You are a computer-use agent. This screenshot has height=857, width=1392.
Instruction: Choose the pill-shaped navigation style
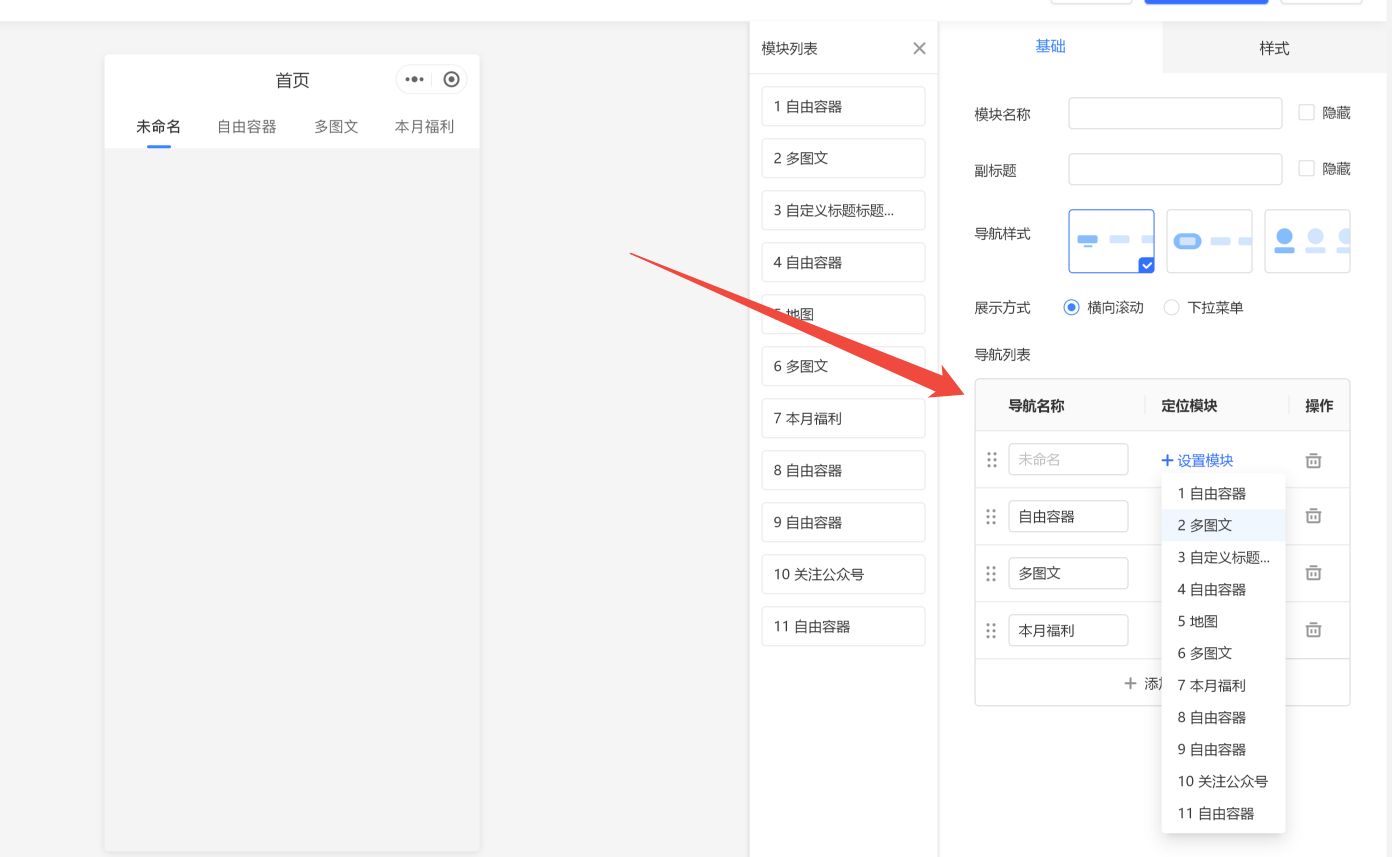[1208, 241]
